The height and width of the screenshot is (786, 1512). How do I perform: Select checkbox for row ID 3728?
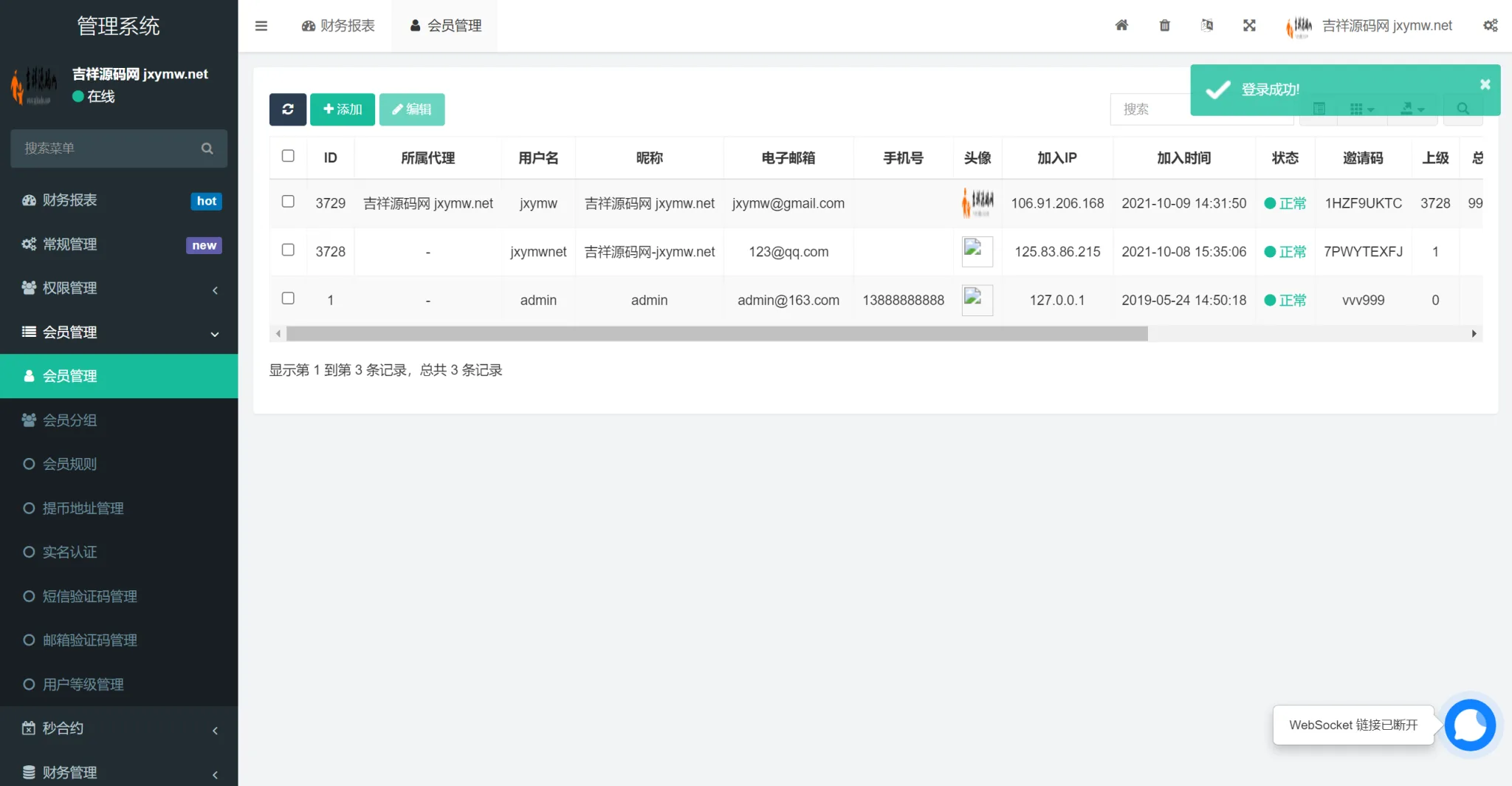[288, 250]
